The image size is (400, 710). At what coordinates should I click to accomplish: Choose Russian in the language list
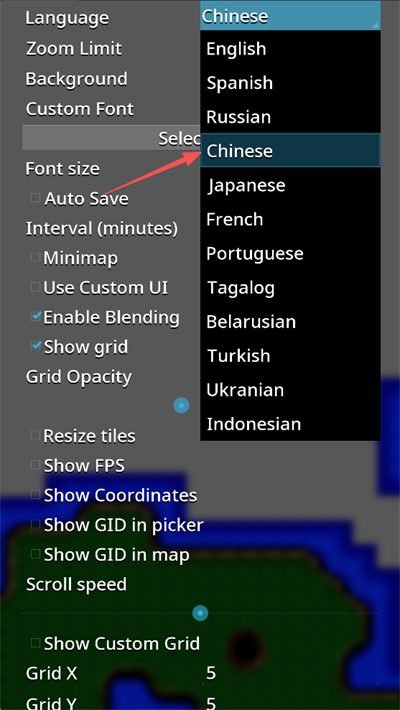[290, 117]
